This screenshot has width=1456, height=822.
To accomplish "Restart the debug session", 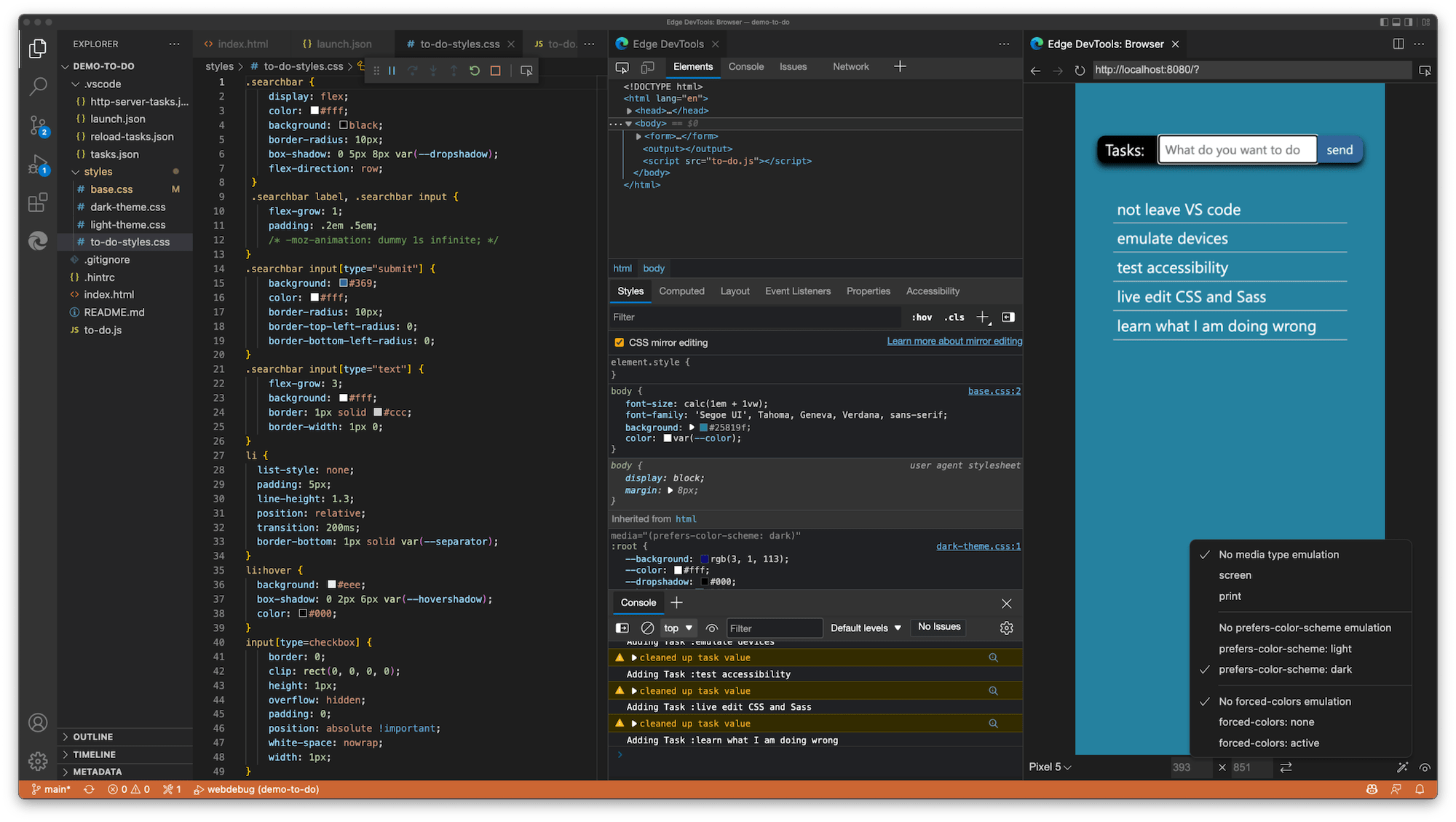I will click(474, 70).
